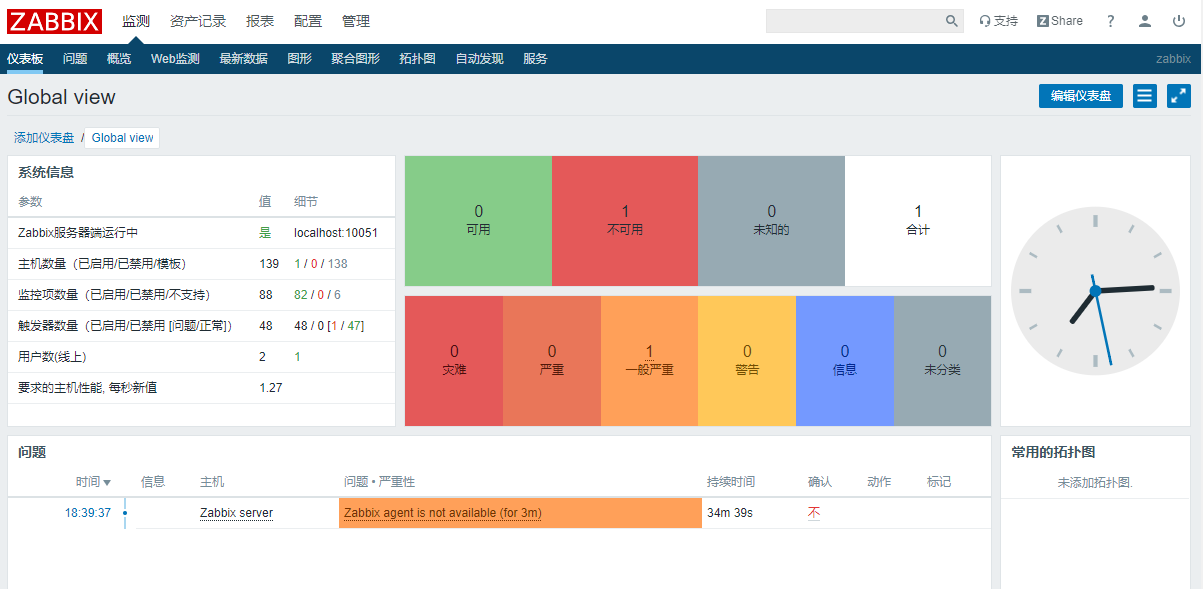Viewport: 1203px width, 589px height.
Task: Click the 一般严重 severity count
Action: (649, 352)
